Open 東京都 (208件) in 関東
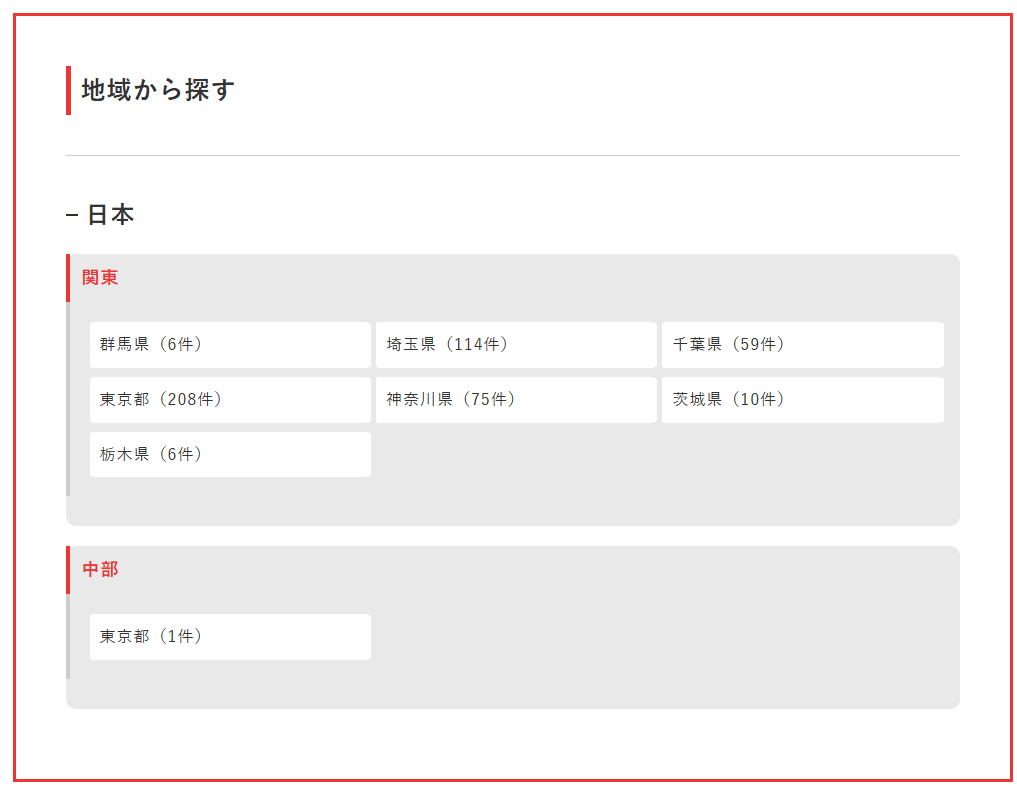The width and height of the screenshot is (1017, 785). [x=230, y=400]
